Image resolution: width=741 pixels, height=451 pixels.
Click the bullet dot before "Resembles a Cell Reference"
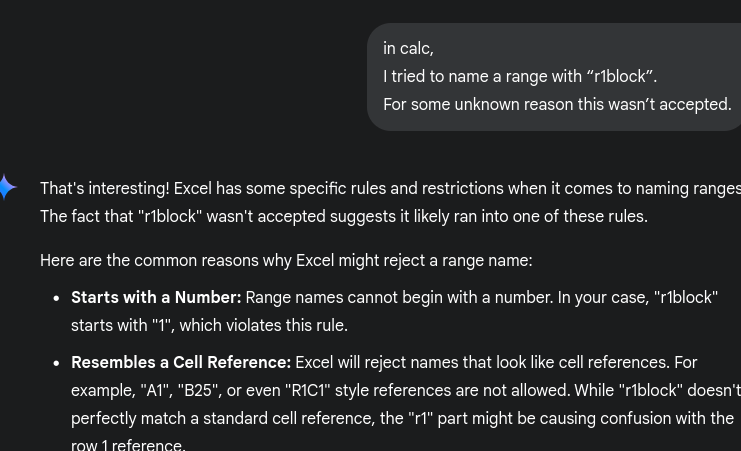tap(57, 364)
